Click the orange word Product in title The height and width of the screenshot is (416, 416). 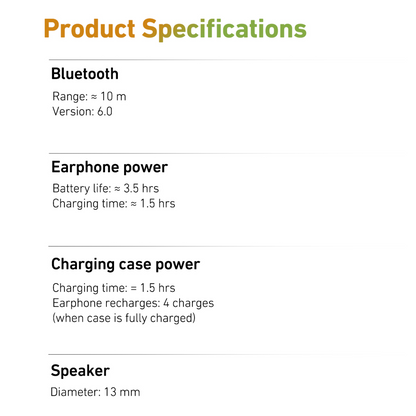pos(89,29)
